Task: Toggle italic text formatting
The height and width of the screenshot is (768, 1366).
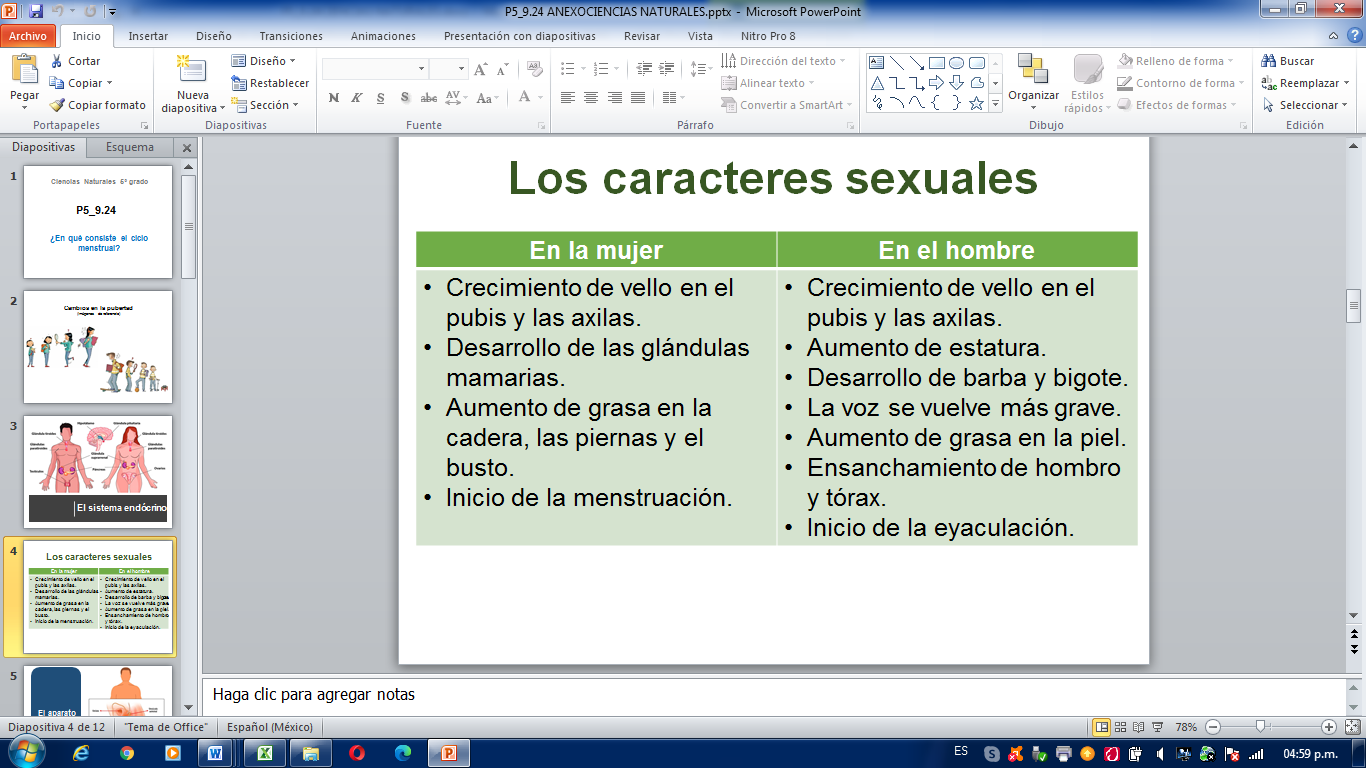Action: [357, 98]
